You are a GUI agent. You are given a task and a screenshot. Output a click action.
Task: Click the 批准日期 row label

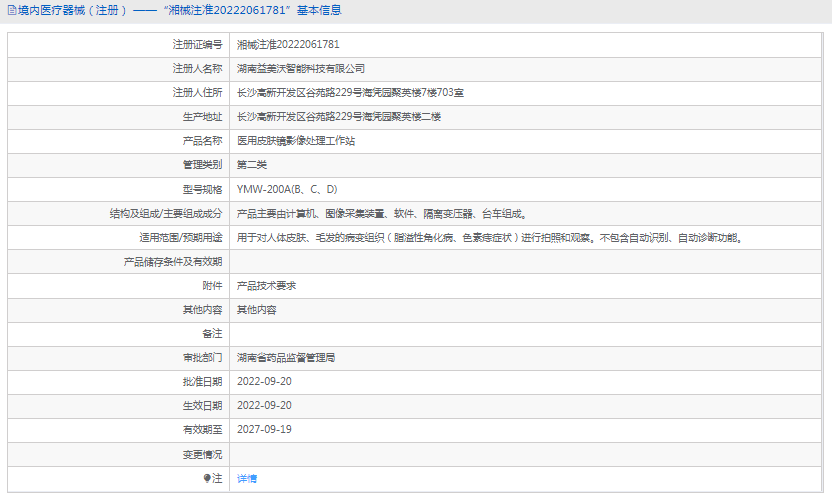[x=203, y=382]
